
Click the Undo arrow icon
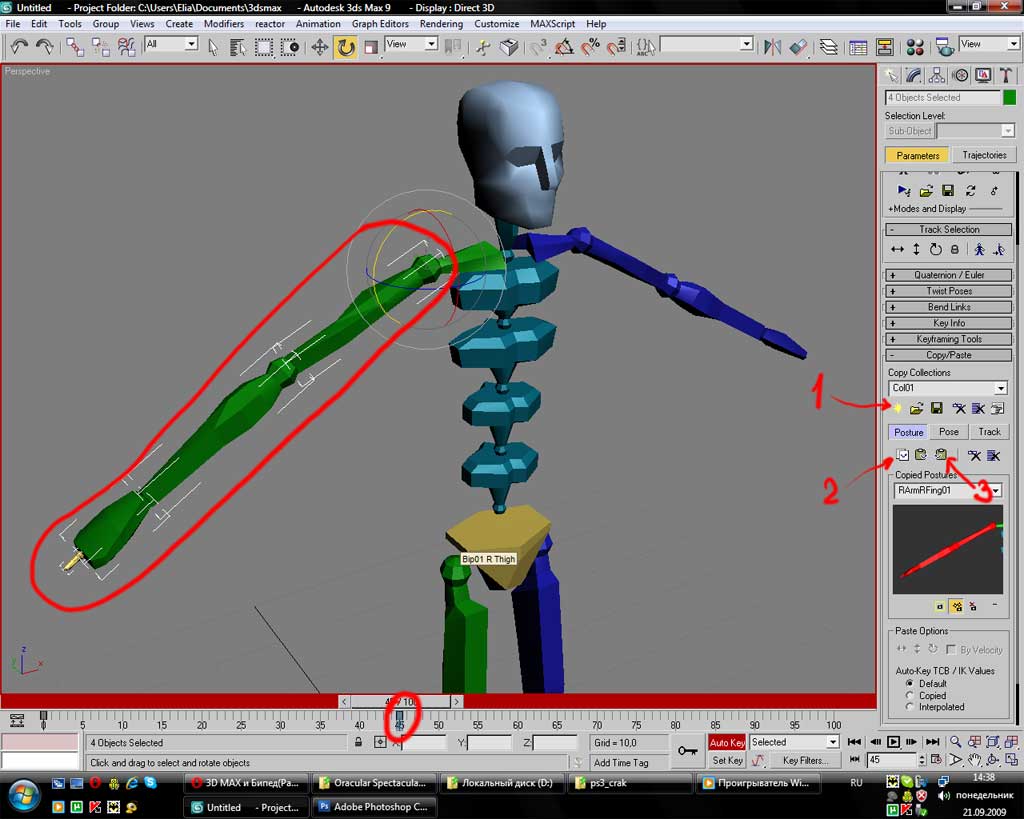click(19, 46)
